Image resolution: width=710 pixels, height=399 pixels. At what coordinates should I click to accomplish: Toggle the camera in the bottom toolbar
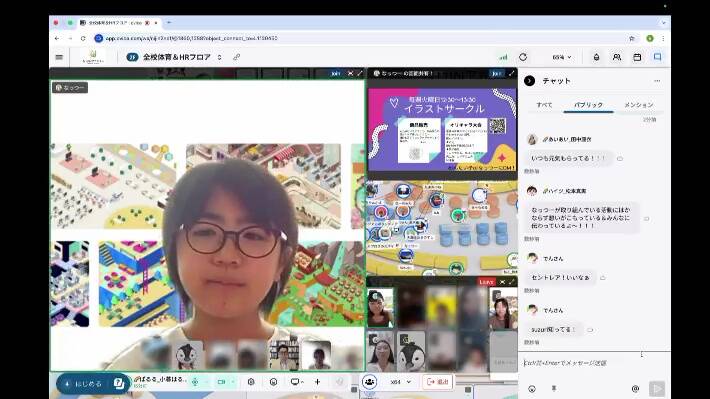pos(221,382)
